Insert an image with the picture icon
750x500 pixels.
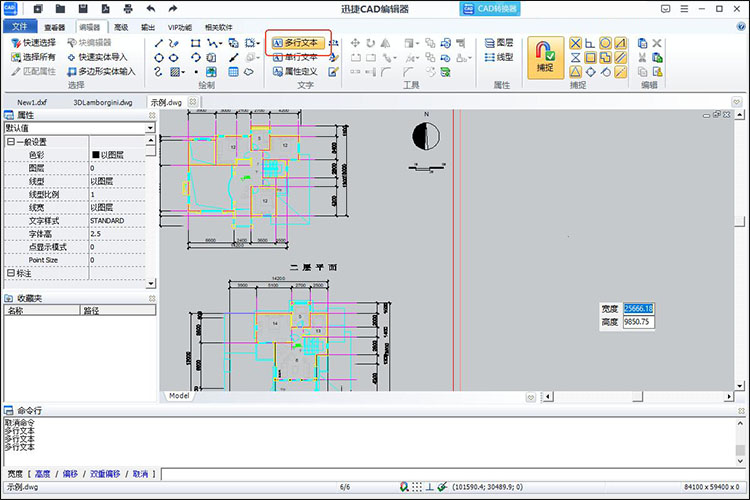pos(211,72)
